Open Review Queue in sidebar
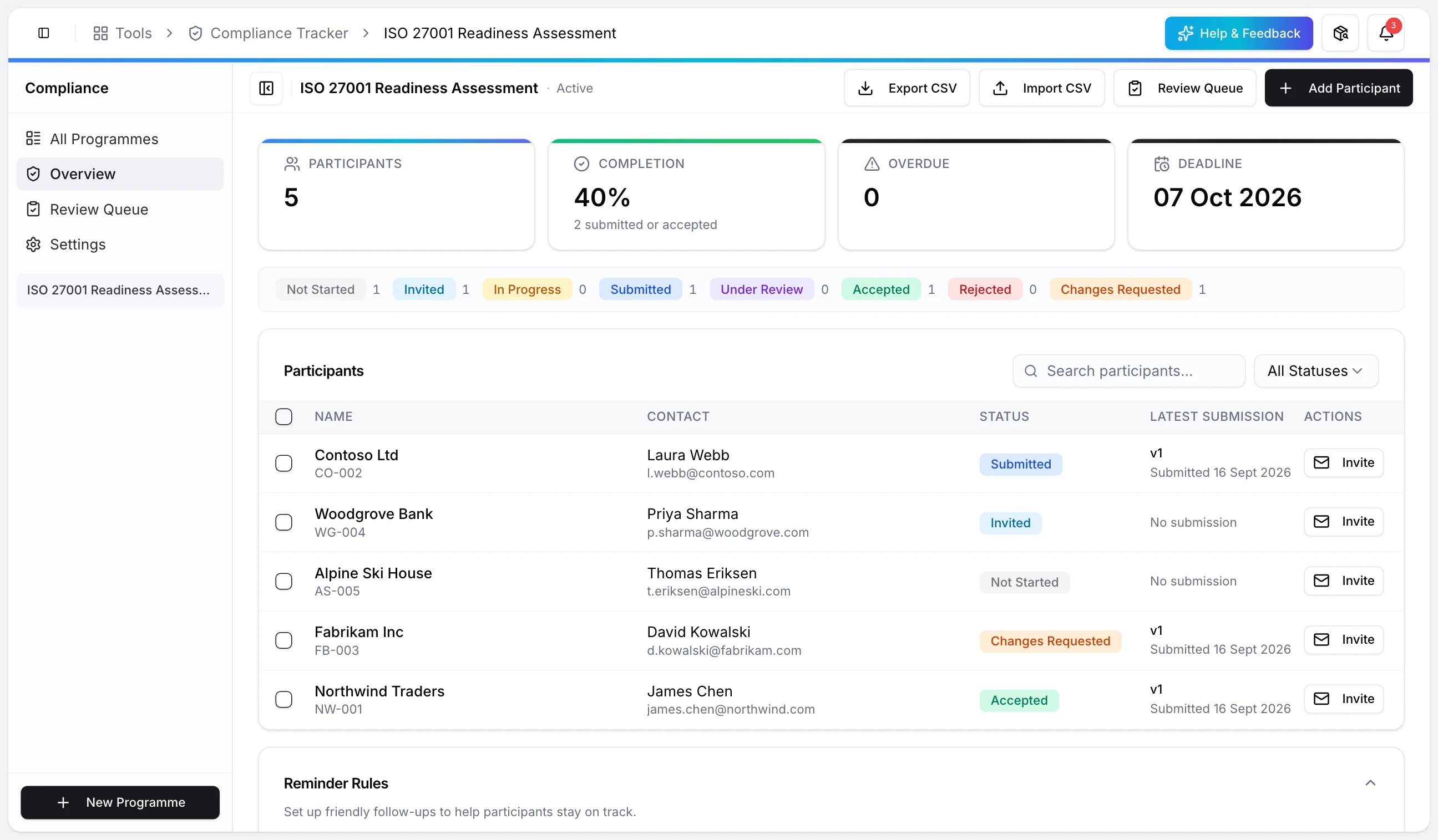This screenshot has width=1438, height=840. (x=120, y=209)
